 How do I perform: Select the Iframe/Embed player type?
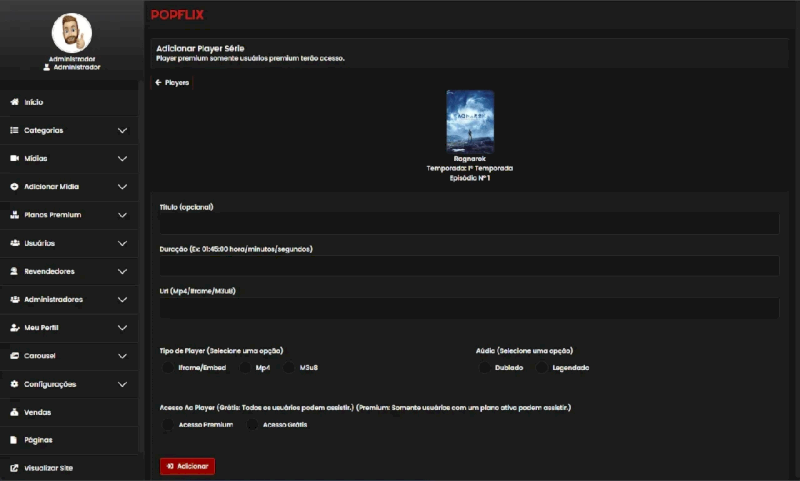pyautogui.click(x=168, y=368)
